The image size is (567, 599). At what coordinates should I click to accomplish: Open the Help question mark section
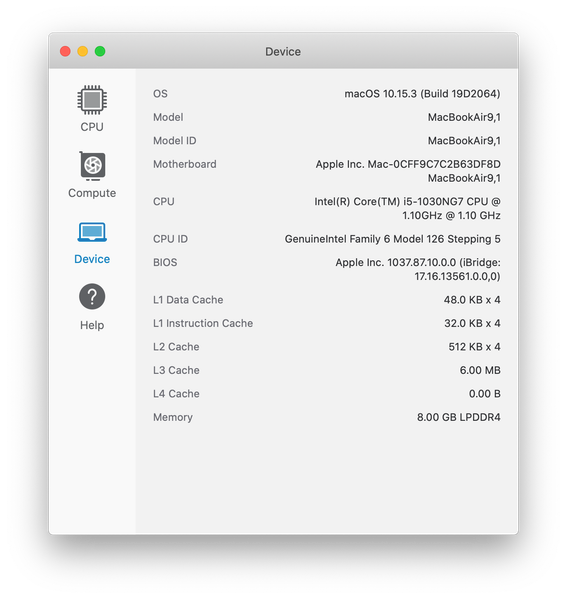[x=92, y=307]
